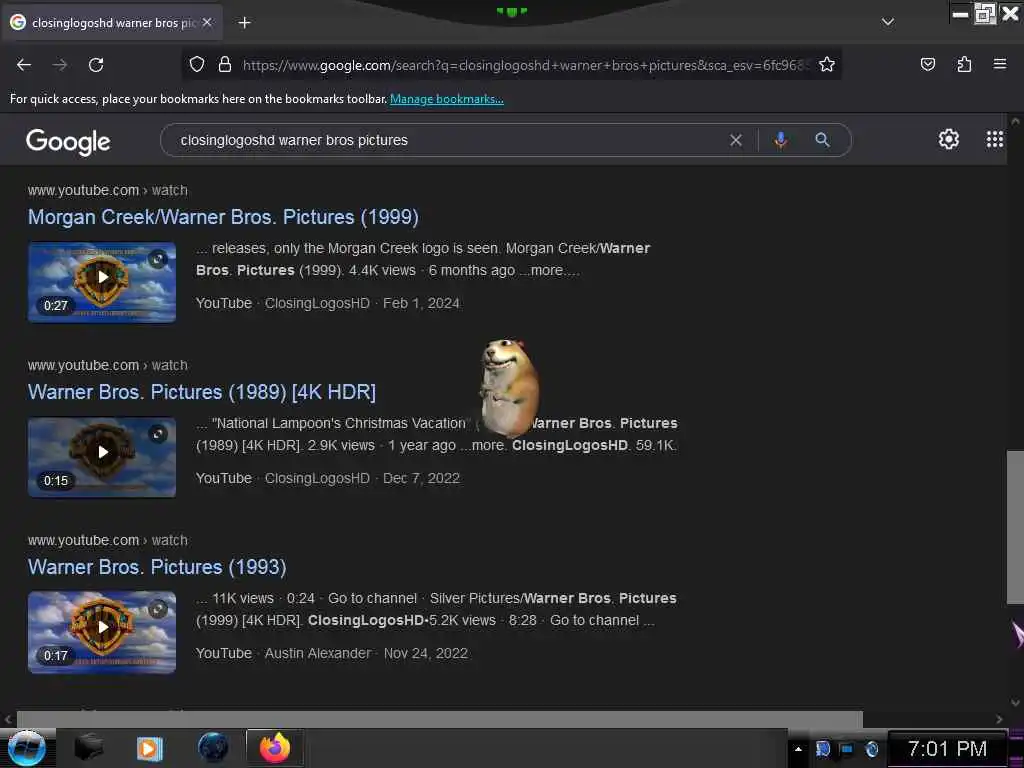The image size is (1024, 768).
Task: Go to the Google homepage logo
Action: click(68, 141)
